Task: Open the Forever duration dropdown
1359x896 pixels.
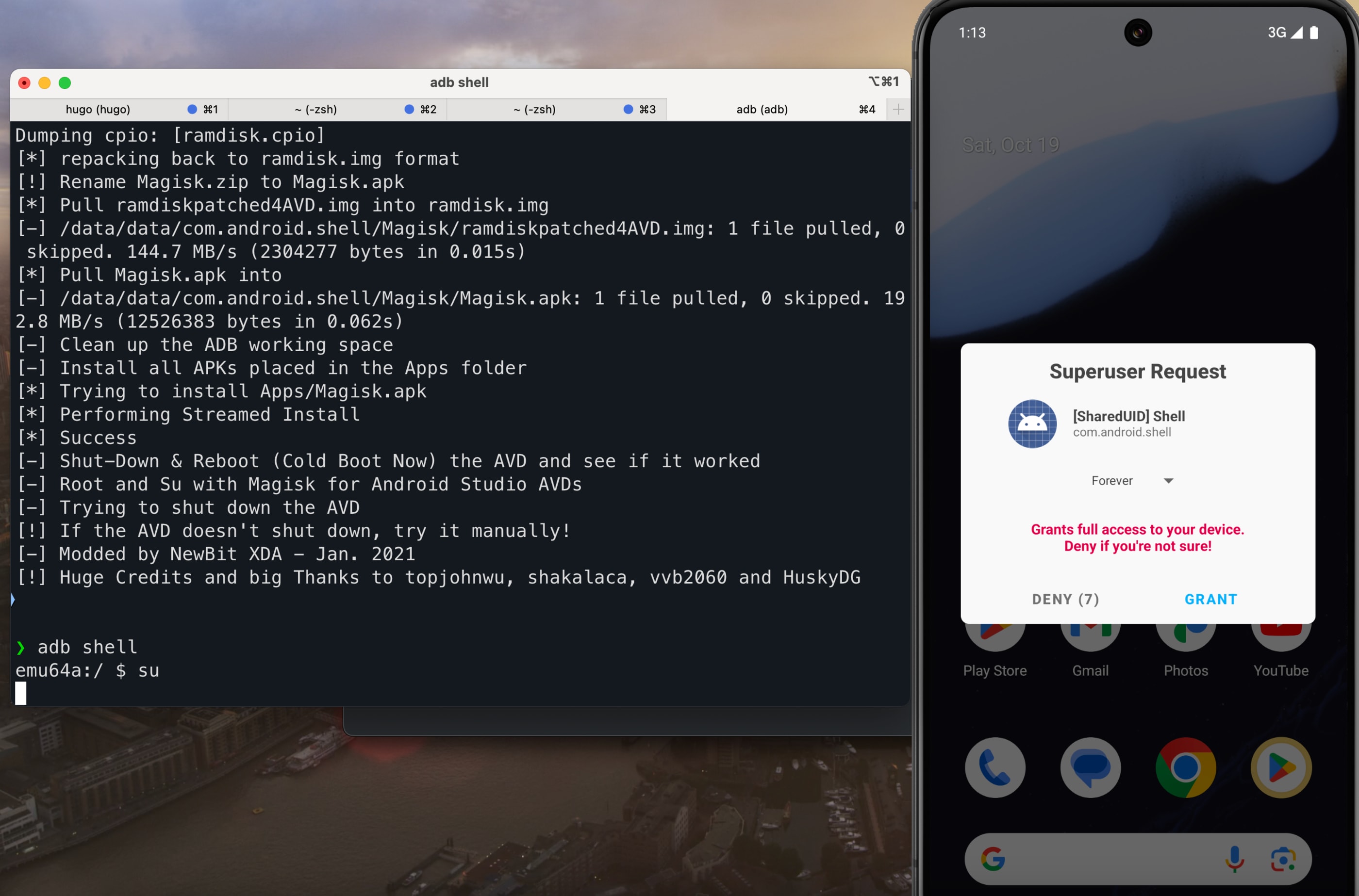Action: (x=1111, y=481)
